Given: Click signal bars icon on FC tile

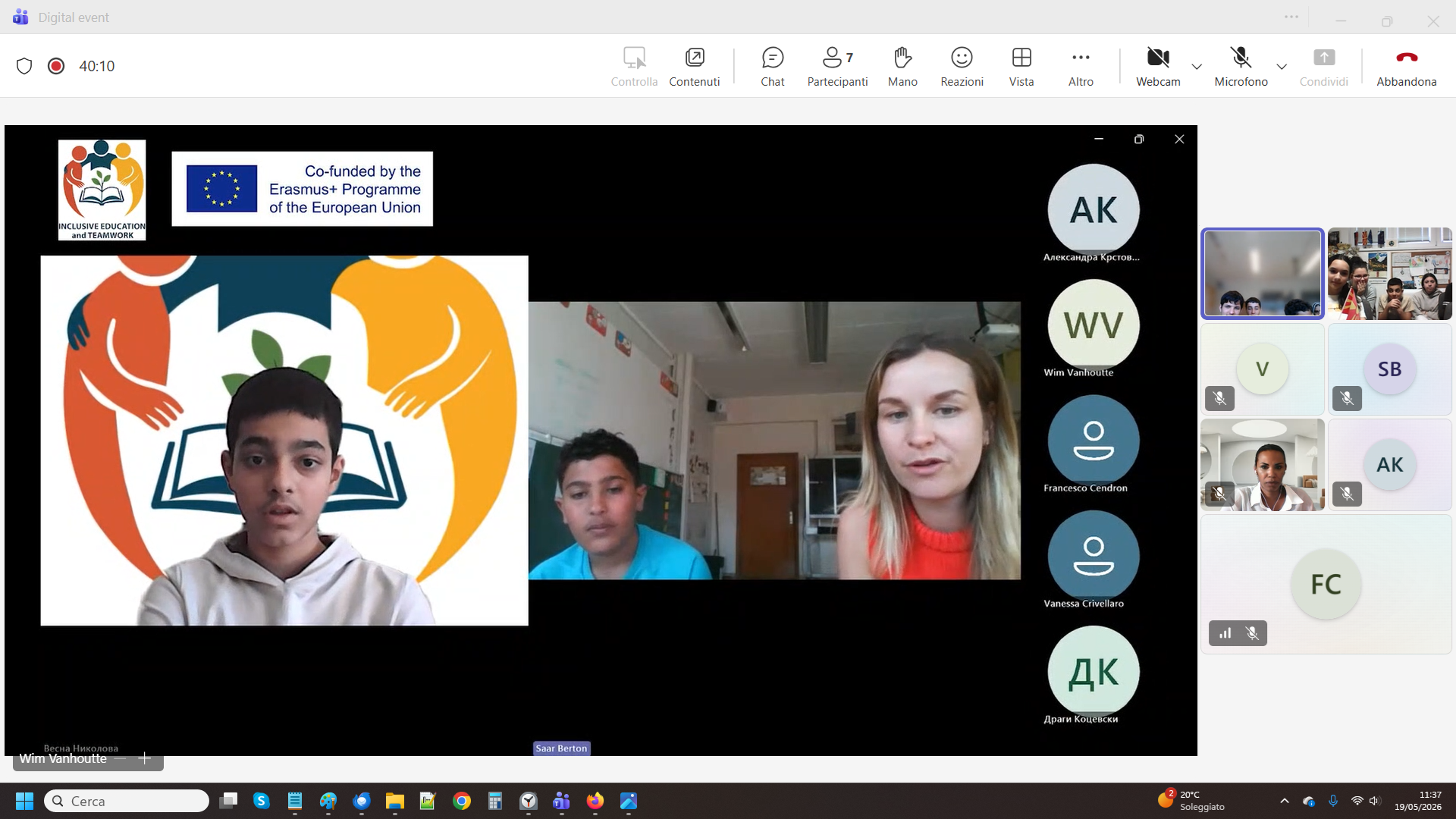Looking at the screenshot, I should pos(1225,633).
